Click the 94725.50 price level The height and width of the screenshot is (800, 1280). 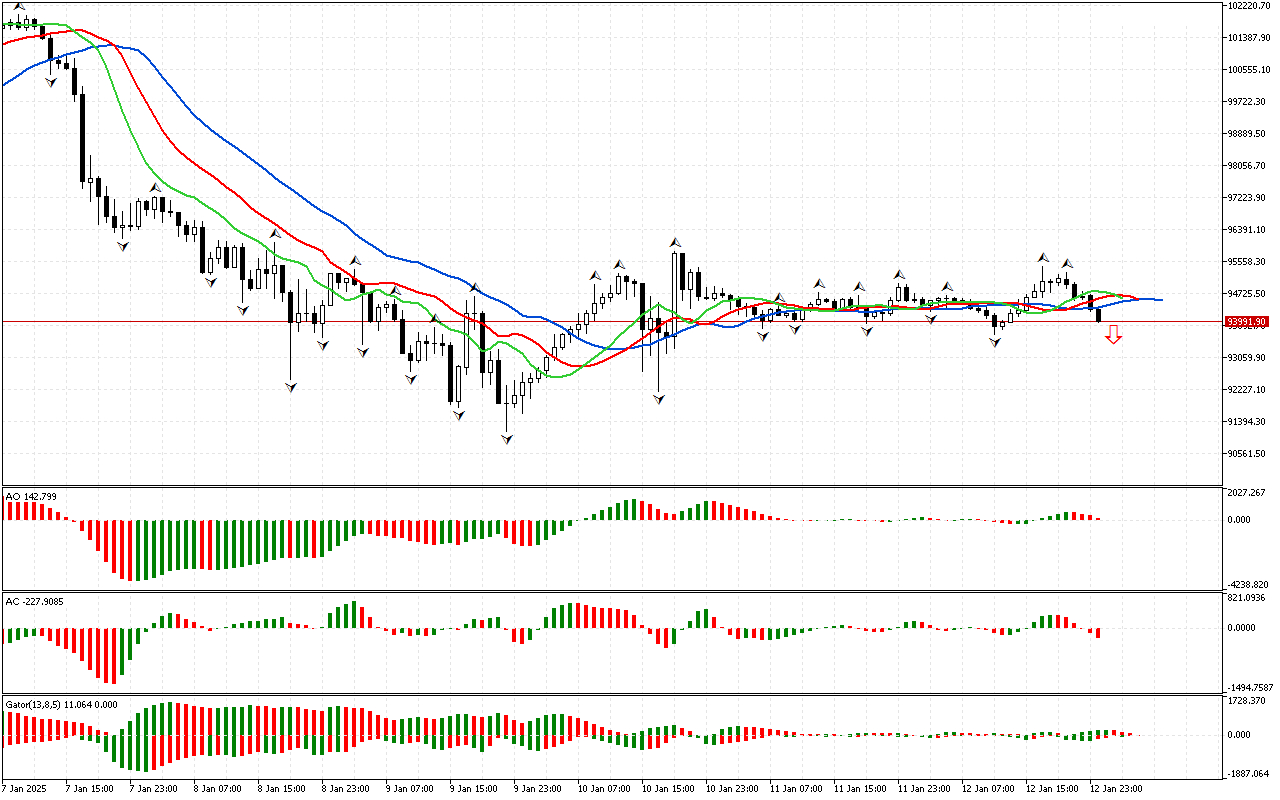coord(1248,294)
